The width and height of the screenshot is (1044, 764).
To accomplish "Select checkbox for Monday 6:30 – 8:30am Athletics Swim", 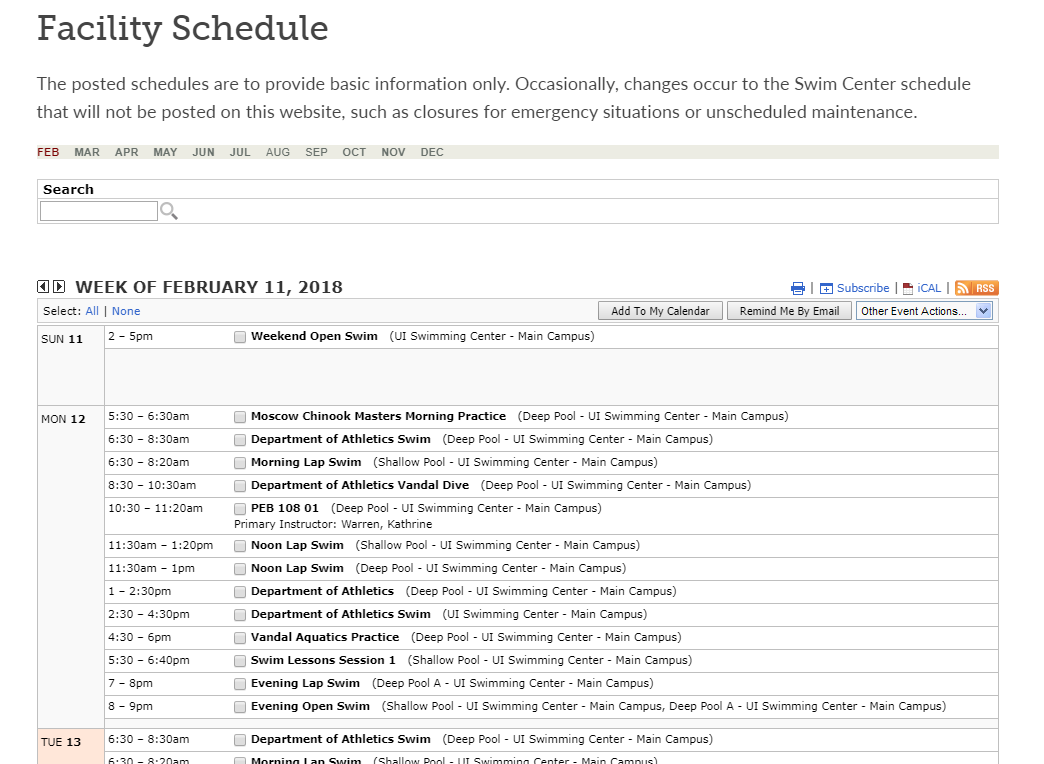I will [240, 440].
